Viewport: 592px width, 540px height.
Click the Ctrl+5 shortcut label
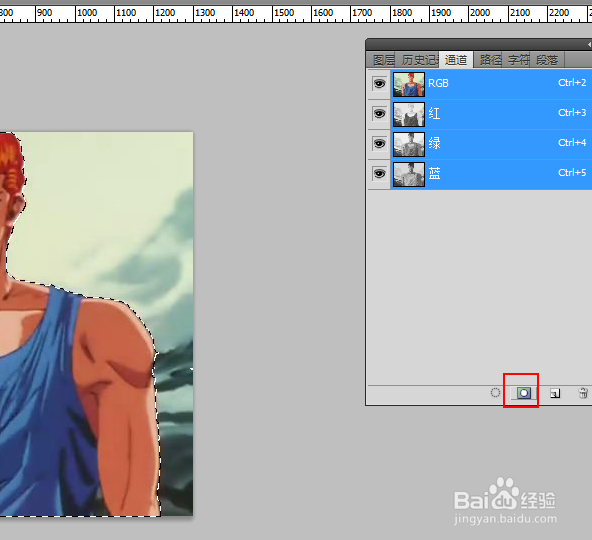(572, 173)
